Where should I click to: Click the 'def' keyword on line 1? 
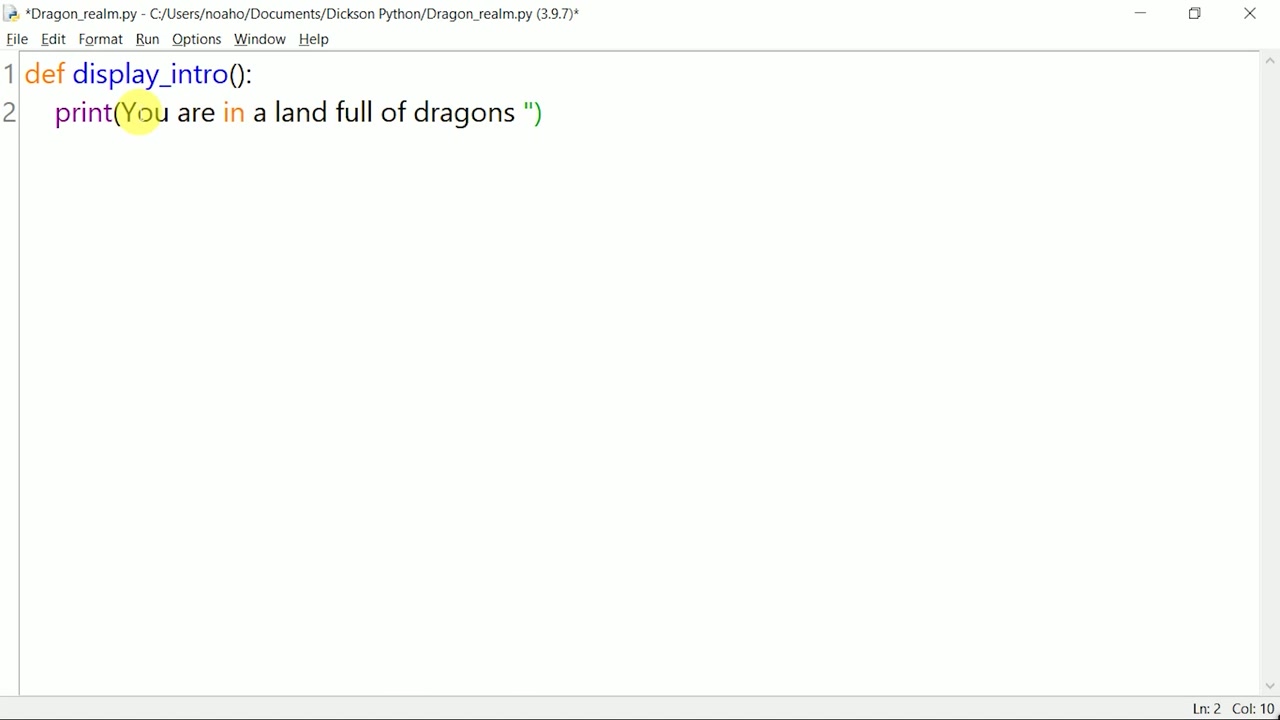point(45,74)
